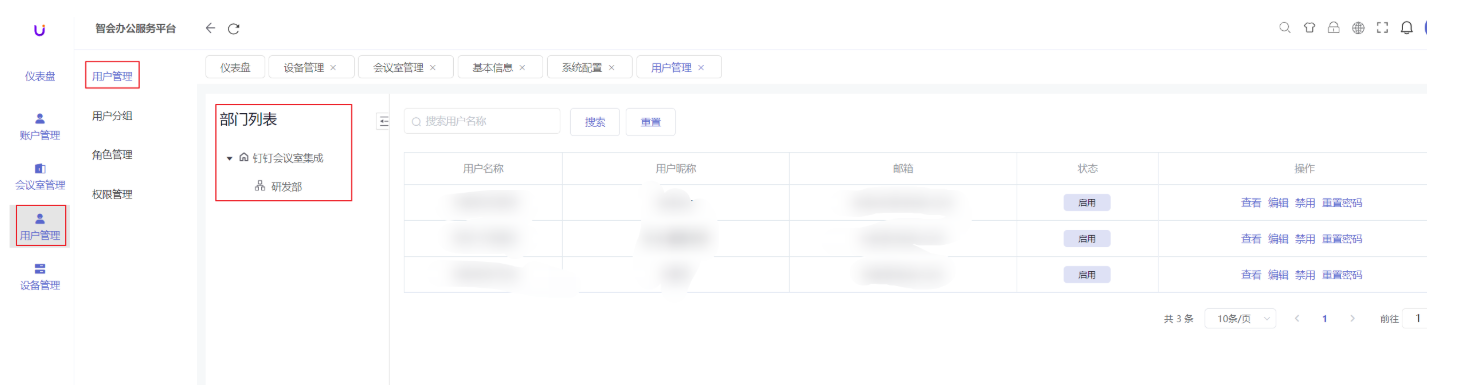
Task: Close the 基本信息 tab
Action: tap(522, 68)
